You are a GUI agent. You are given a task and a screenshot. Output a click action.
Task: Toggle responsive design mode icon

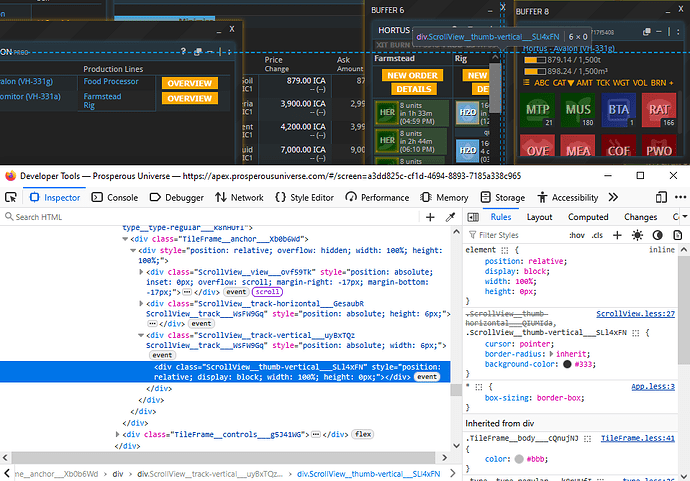(x=661, y=197)
